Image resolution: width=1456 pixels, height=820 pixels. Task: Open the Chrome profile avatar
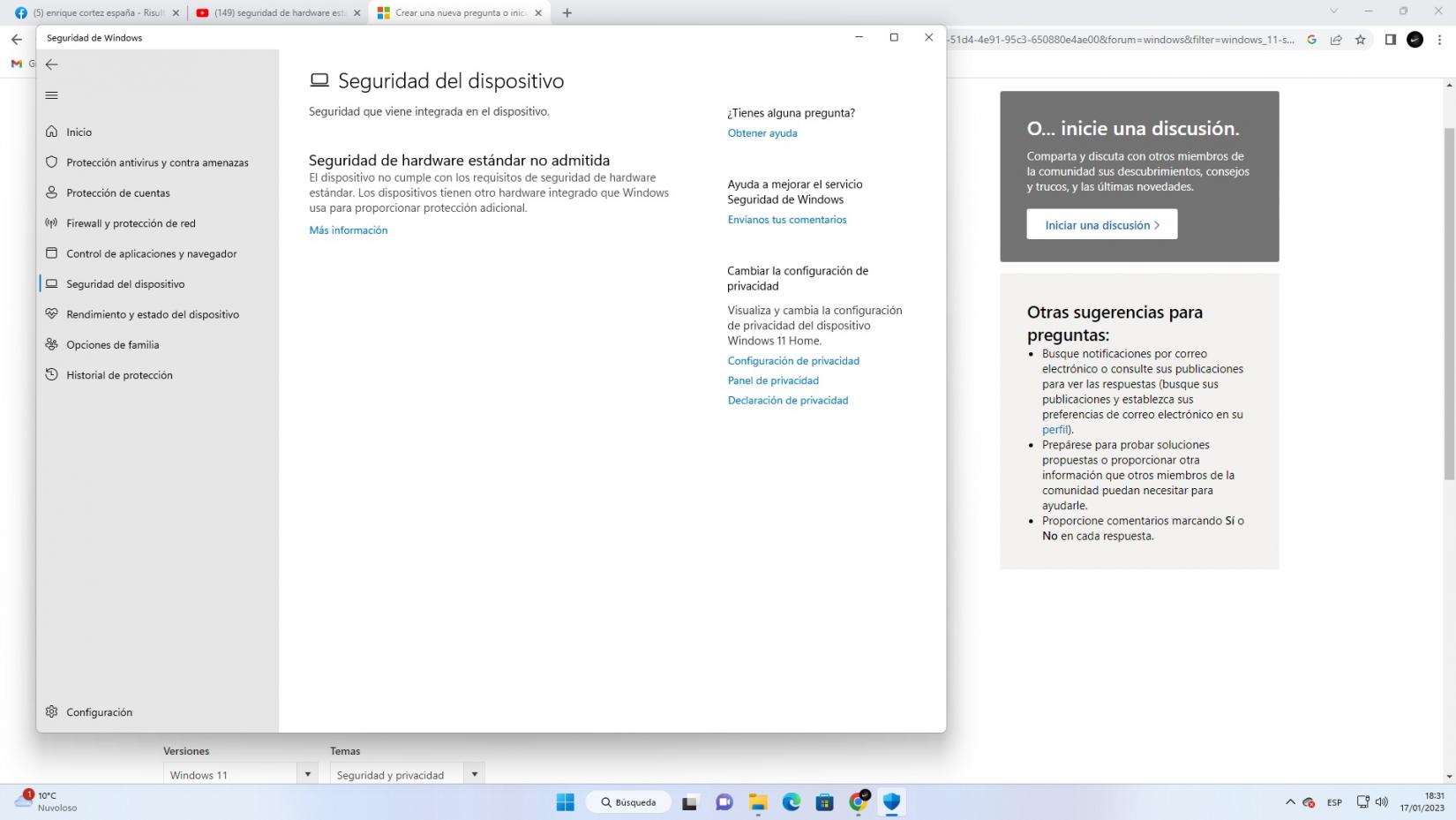(1415, 40)
